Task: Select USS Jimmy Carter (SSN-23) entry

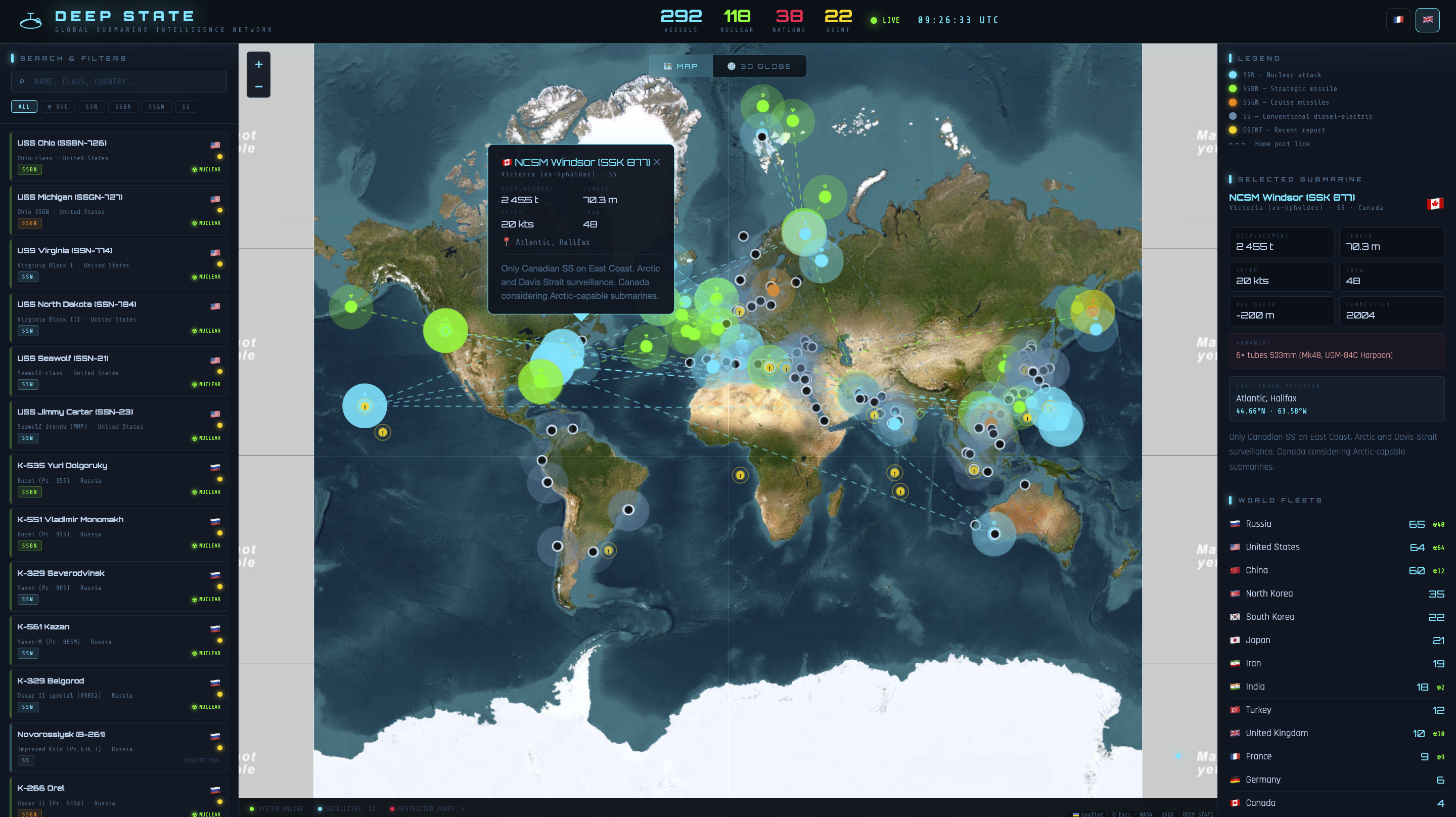Action: pyautogui.click(x=119, y=425)
